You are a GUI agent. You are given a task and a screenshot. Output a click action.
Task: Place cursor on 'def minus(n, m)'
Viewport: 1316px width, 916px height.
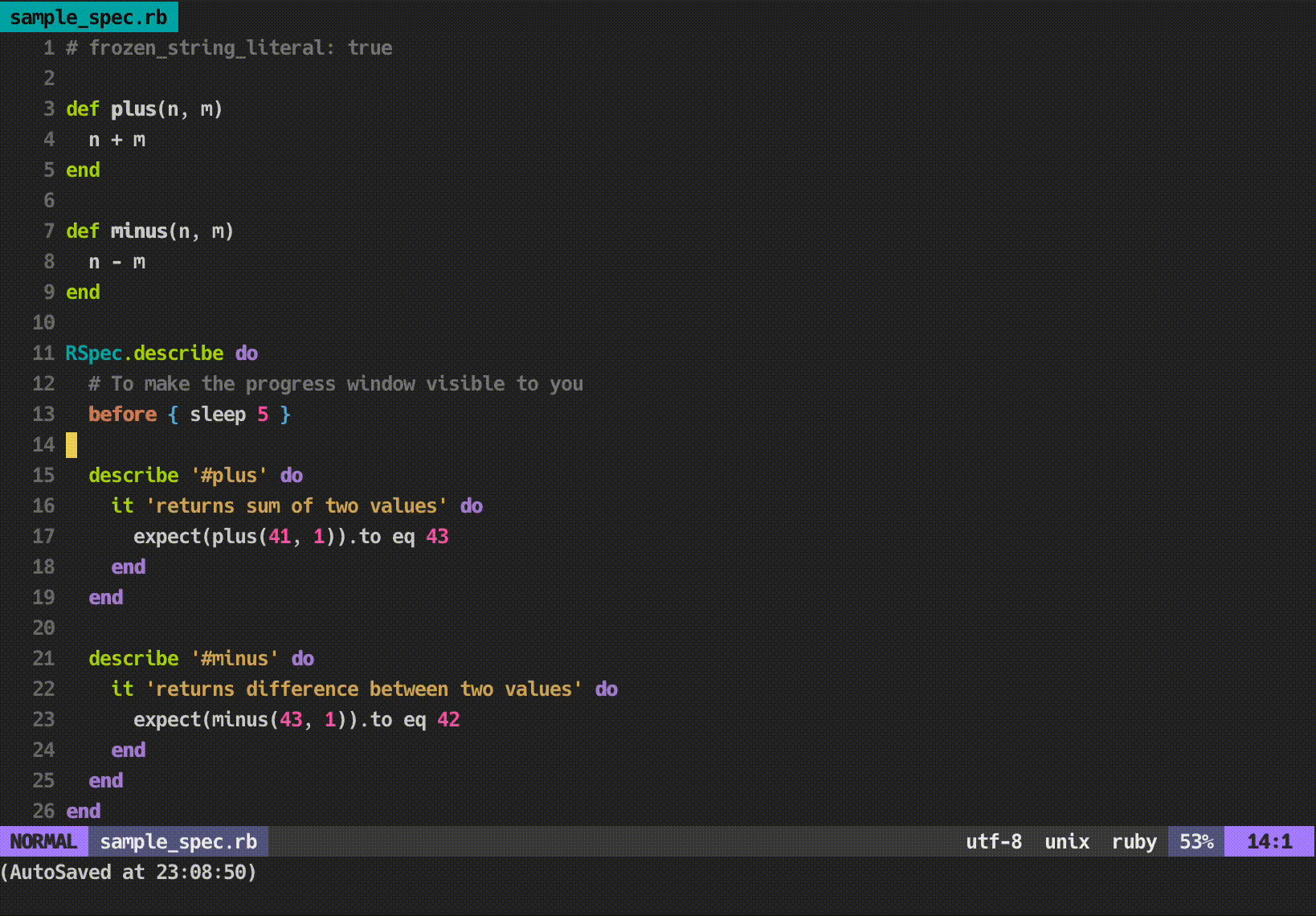coord(149,231)
